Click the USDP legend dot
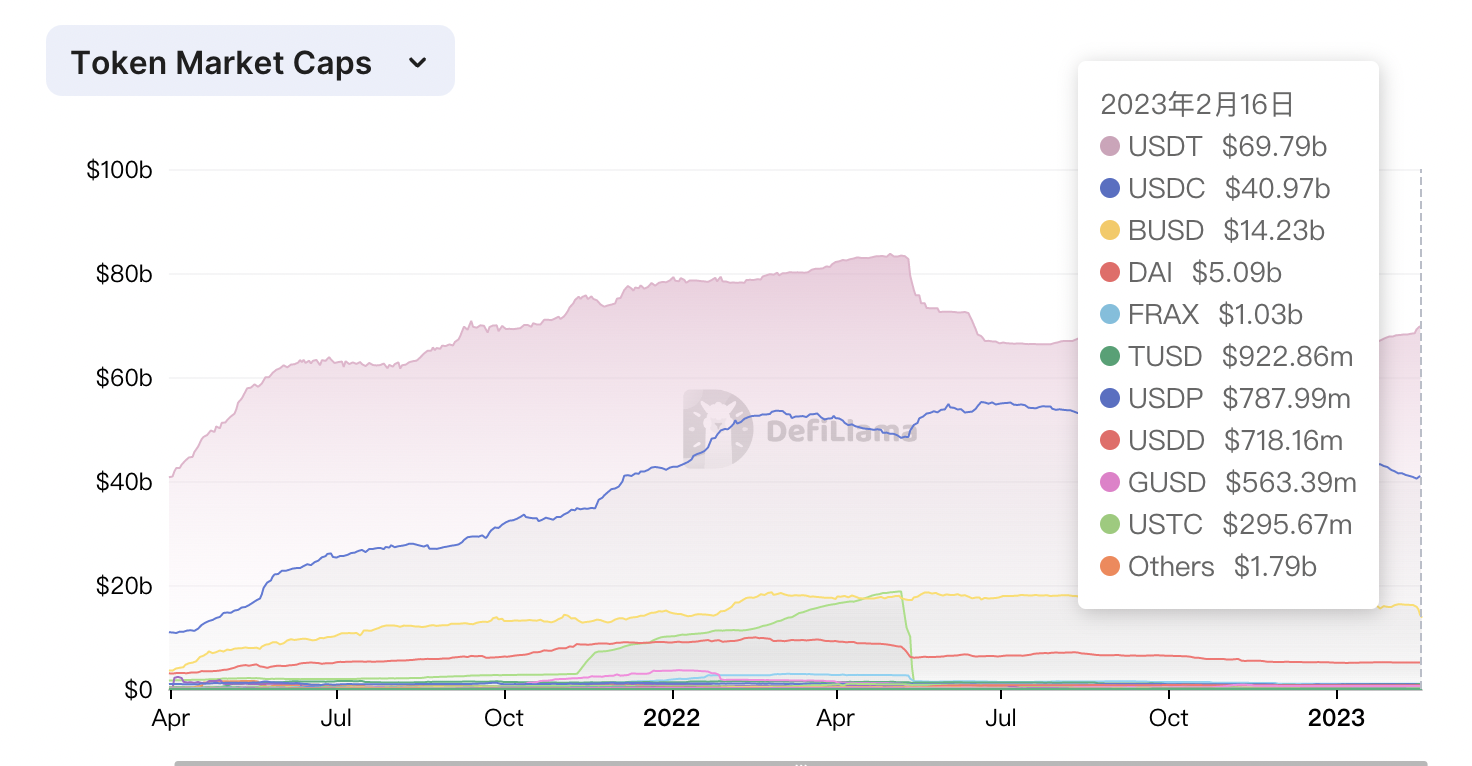 point(1109,399)
